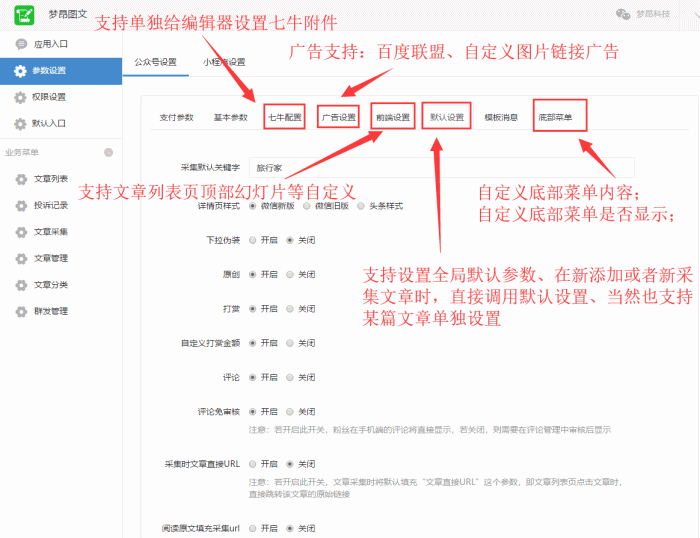Click the gear icon beside 参数设置
The height and width of the screenshot is (538, 700).
[20, 71]
